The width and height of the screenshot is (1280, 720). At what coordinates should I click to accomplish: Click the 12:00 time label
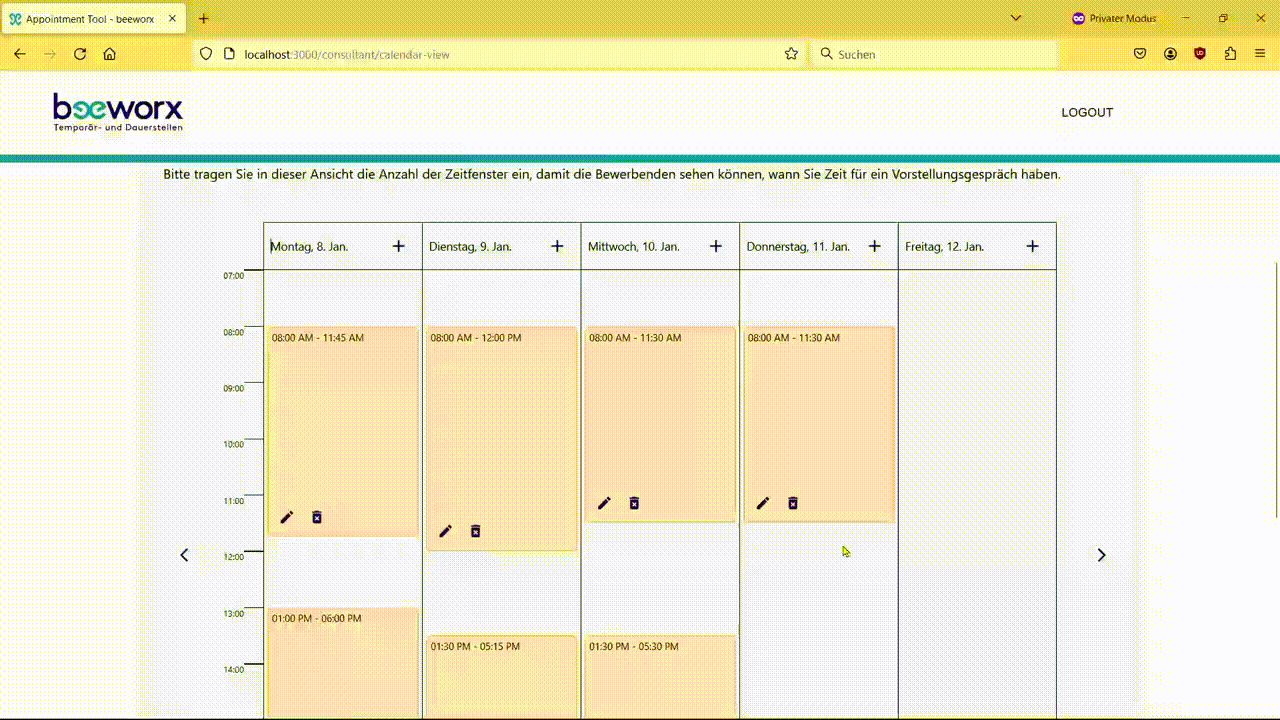pos(233,557)
